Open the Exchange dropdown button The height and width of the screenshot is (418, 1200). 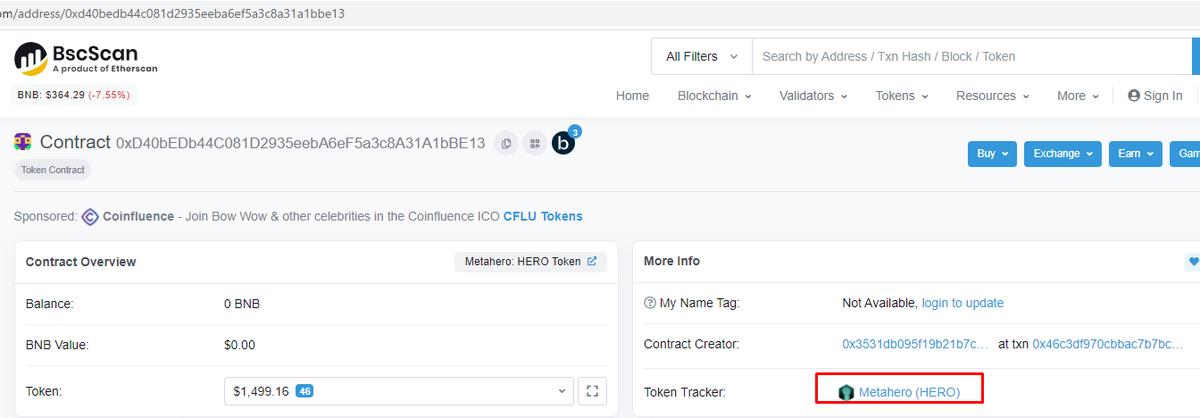[1063, 154]
